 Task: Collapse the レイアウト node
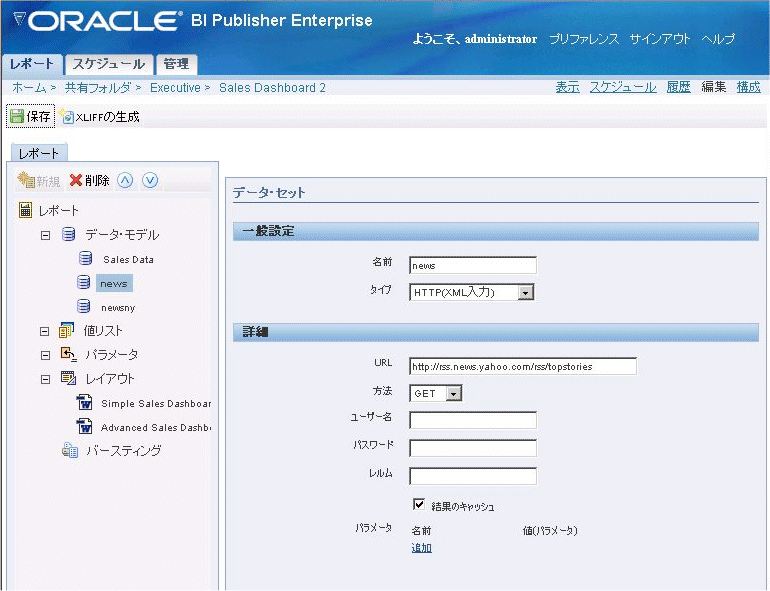pos(45,379)
